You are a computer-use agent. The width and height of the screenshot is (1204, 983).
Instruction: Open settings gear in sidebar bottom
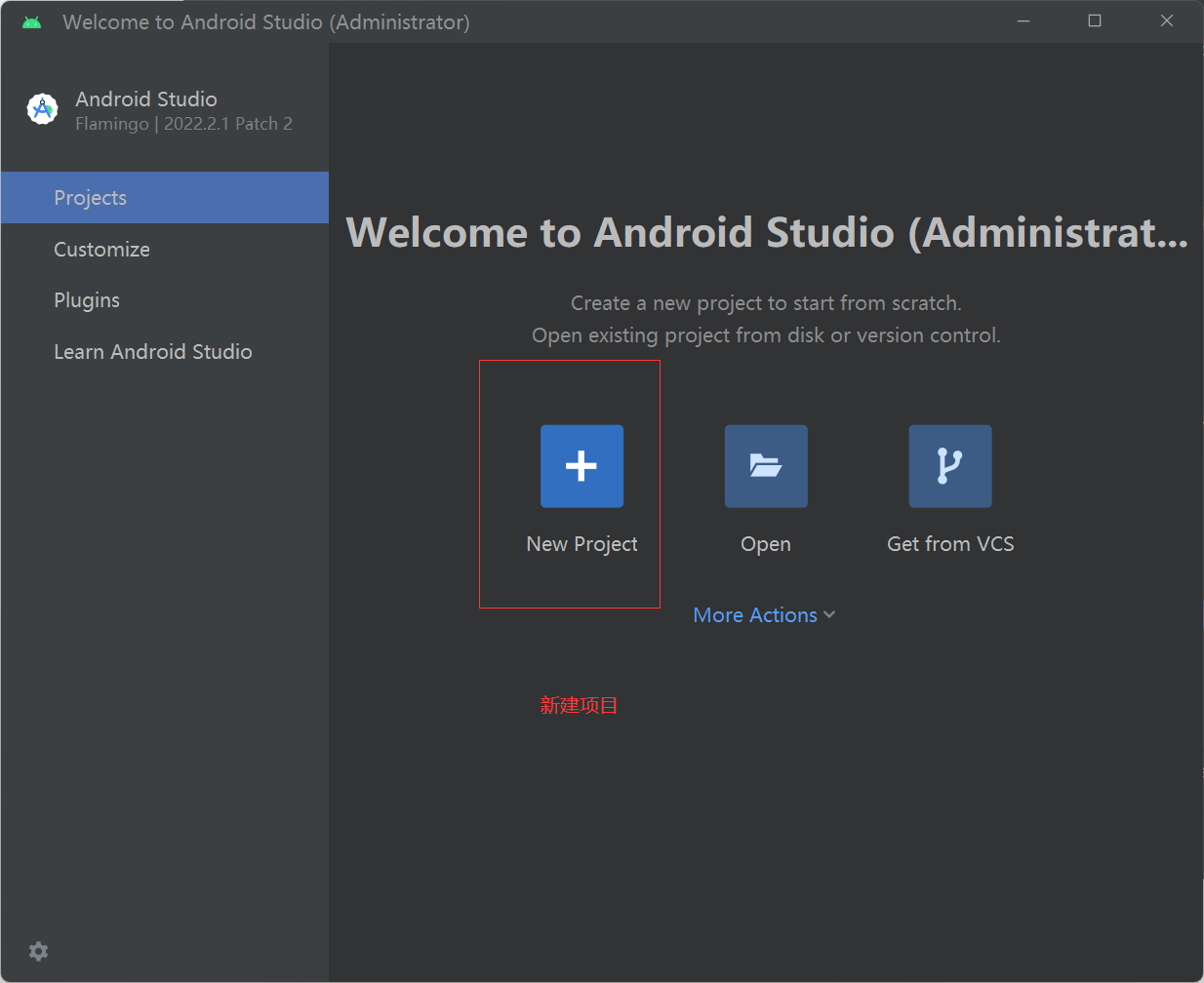[39, 951]
